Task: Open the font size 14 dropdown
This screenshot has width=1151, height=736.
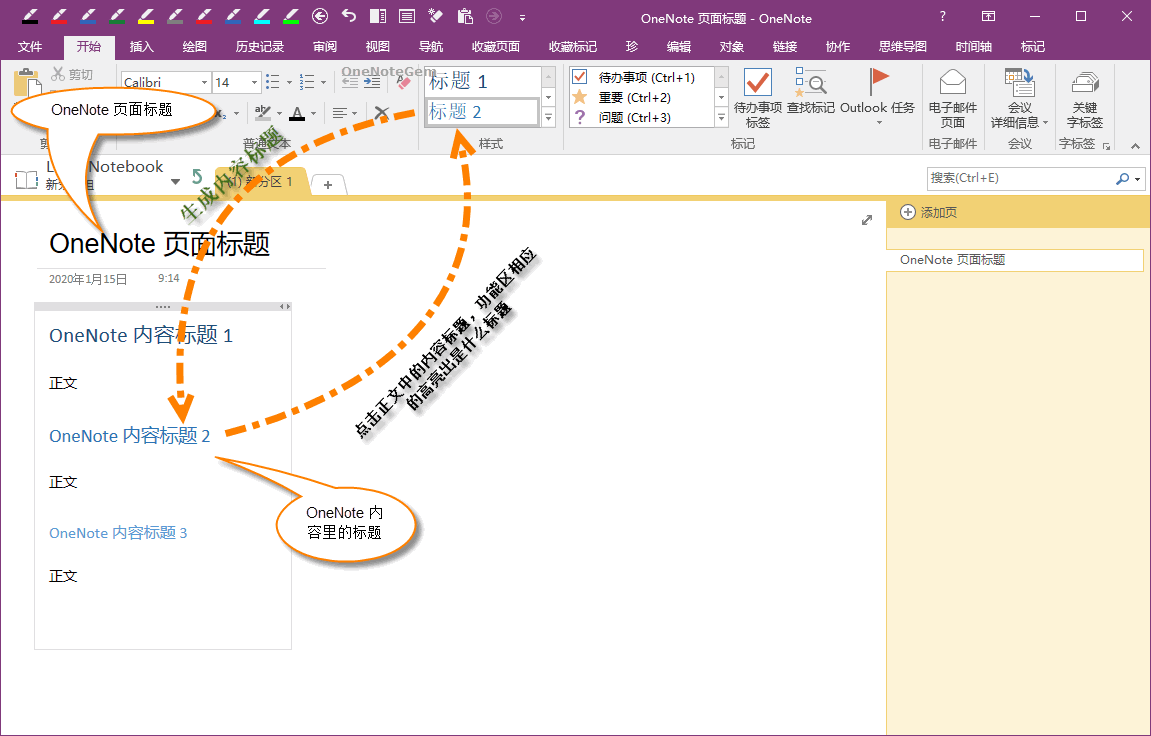Action: pos(254,82)
